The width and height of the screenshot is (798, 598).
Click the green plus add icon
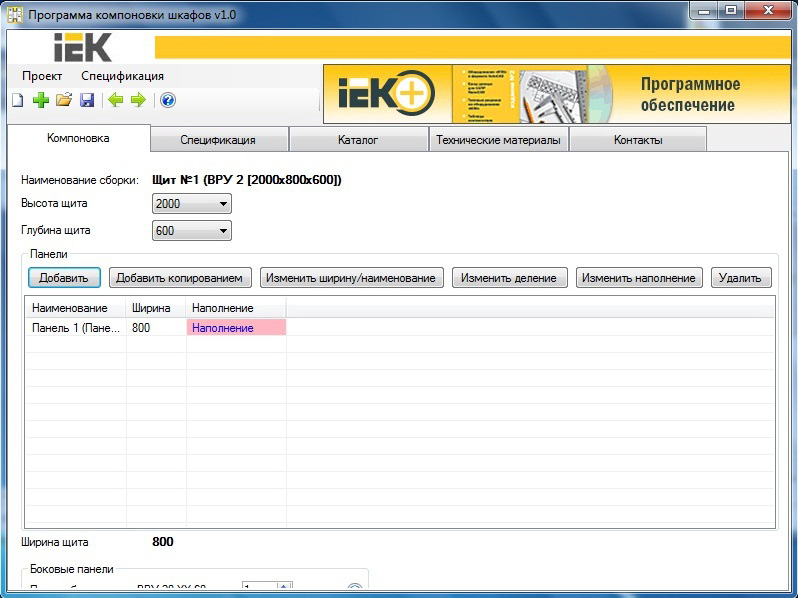(x=40, y=100)
